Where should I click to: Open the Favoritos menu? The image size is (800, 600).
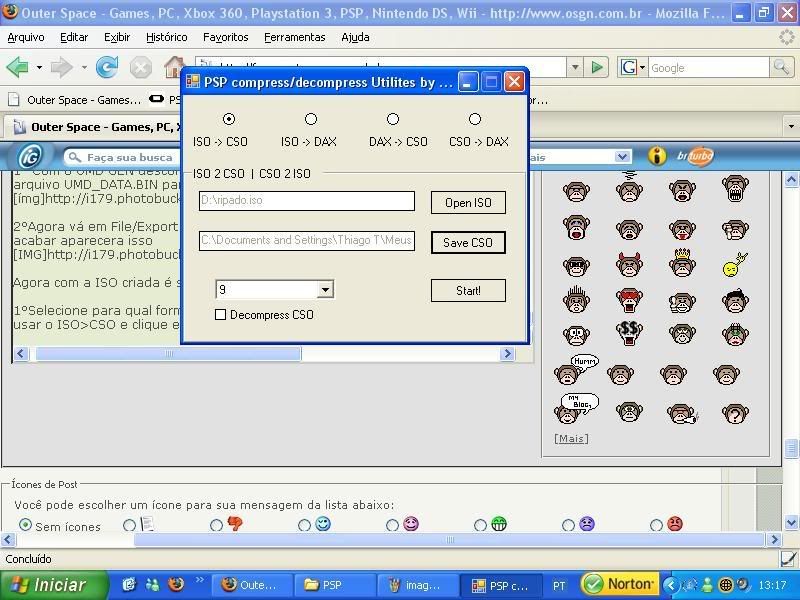pos(226,37)
